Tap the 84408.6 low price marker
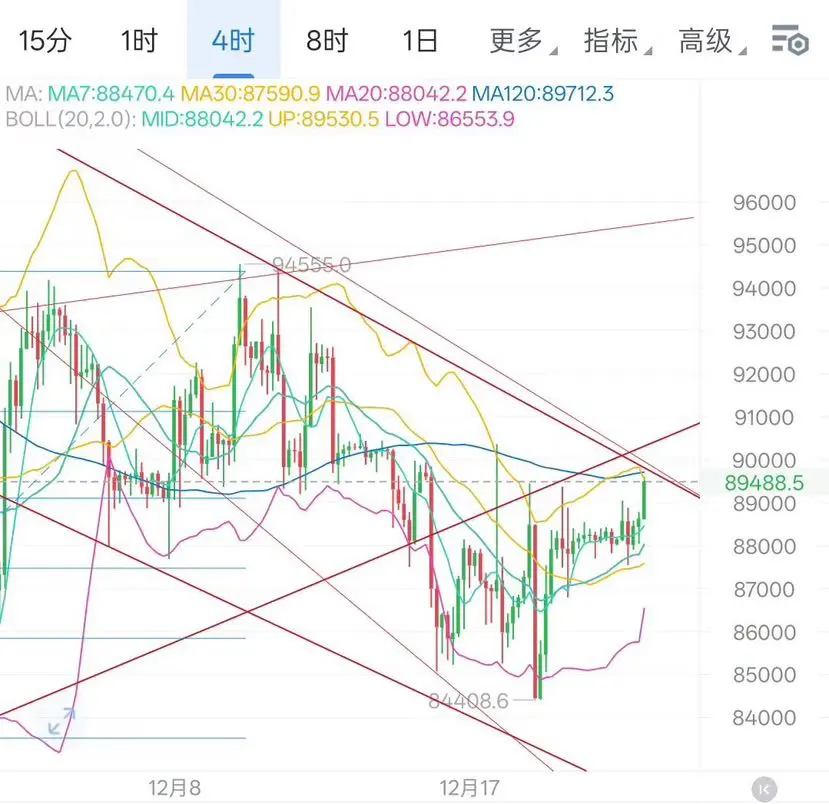The height and width of the screenshot is (804, 829). [x=468, y=701]
